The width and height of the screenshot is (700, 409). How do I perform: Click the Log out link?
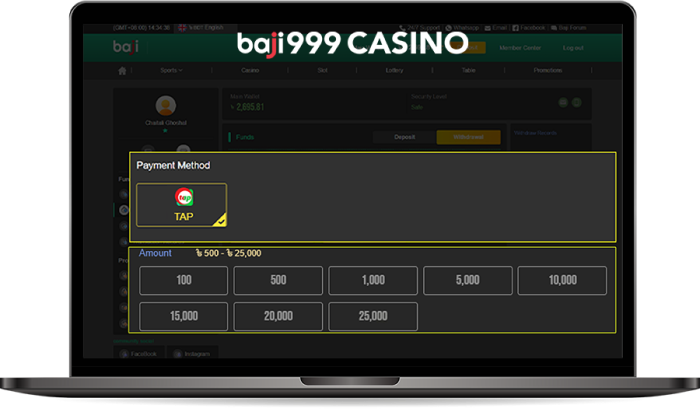(573, 48)
